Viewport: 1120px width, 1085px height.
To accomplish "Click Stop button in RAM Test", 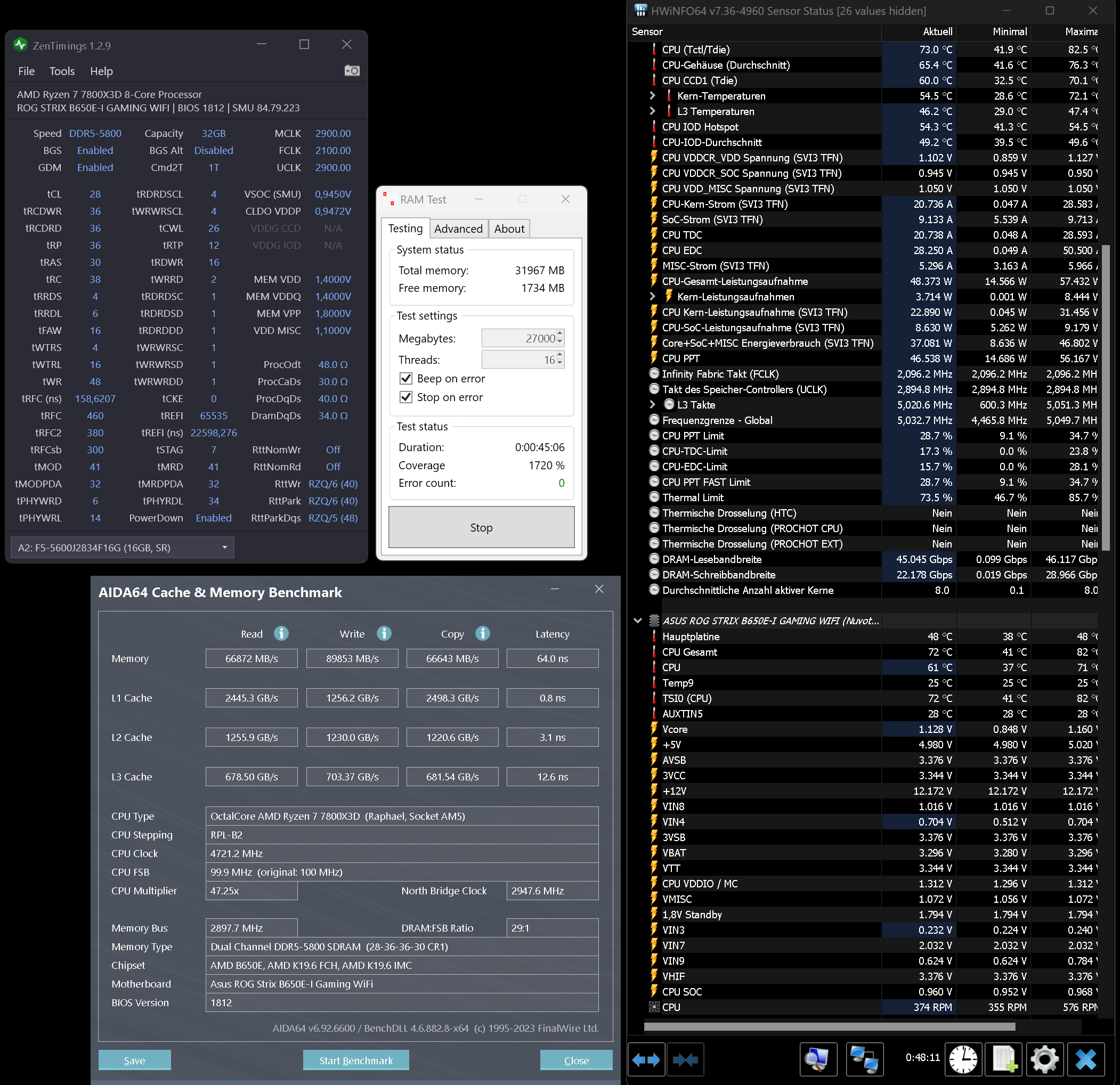I will coord(481,527).
